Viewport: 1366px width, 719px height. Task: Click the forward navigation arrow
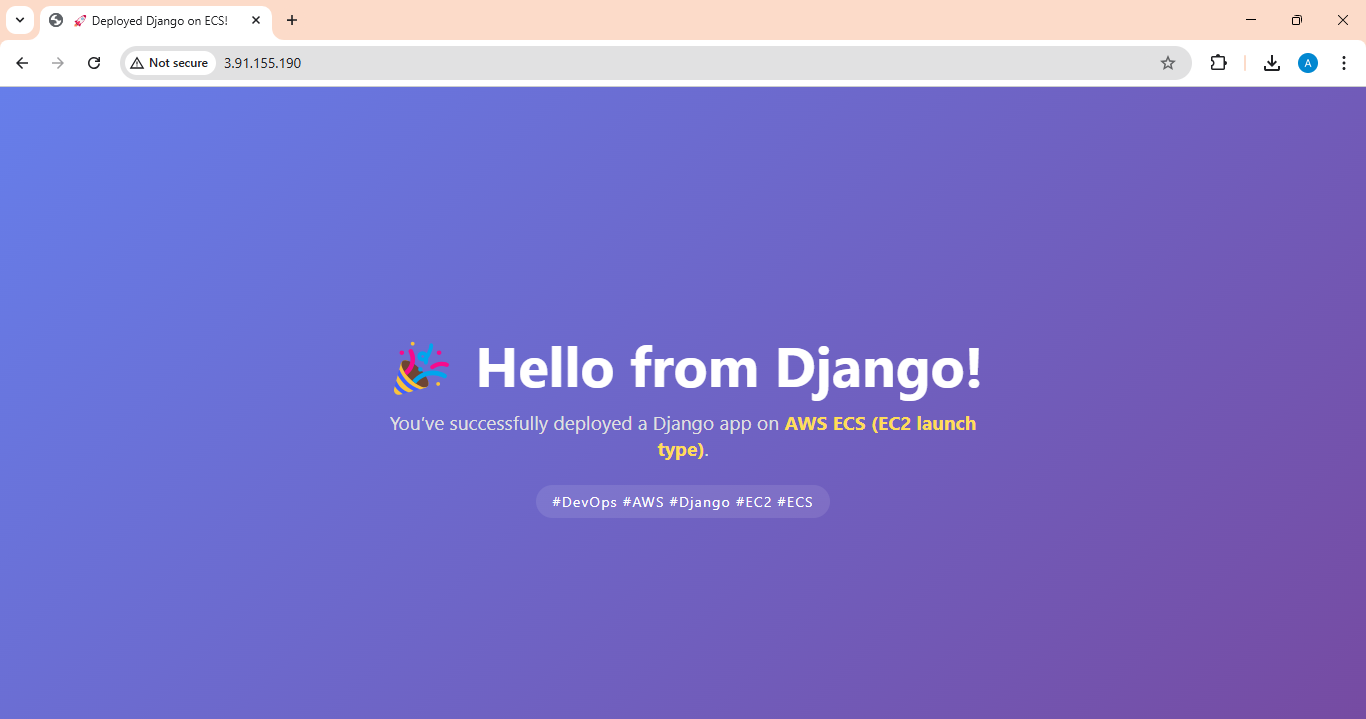point(58,63)
